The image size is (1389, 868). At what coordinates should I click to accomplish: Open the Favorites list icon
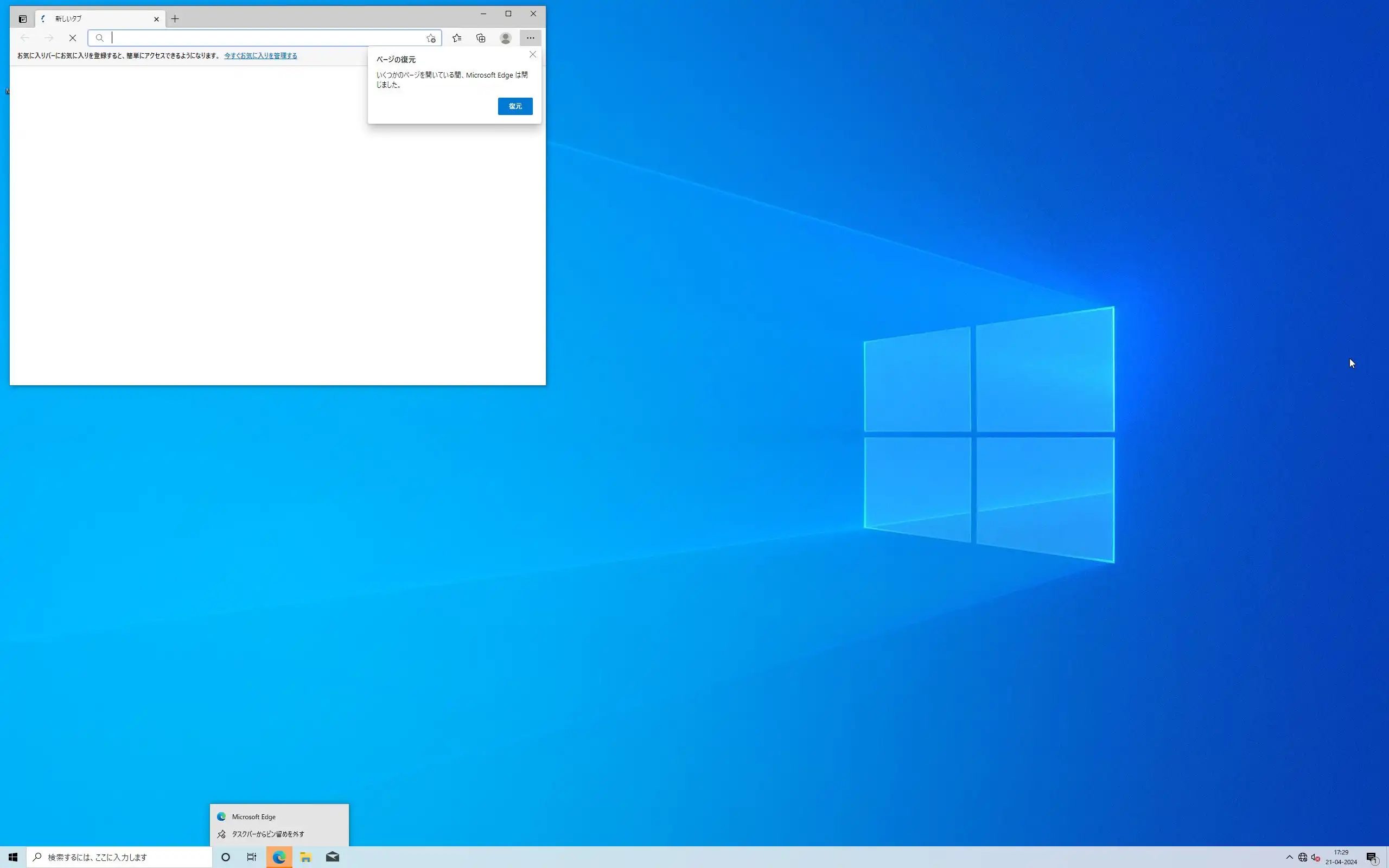(x=456, y=38)
